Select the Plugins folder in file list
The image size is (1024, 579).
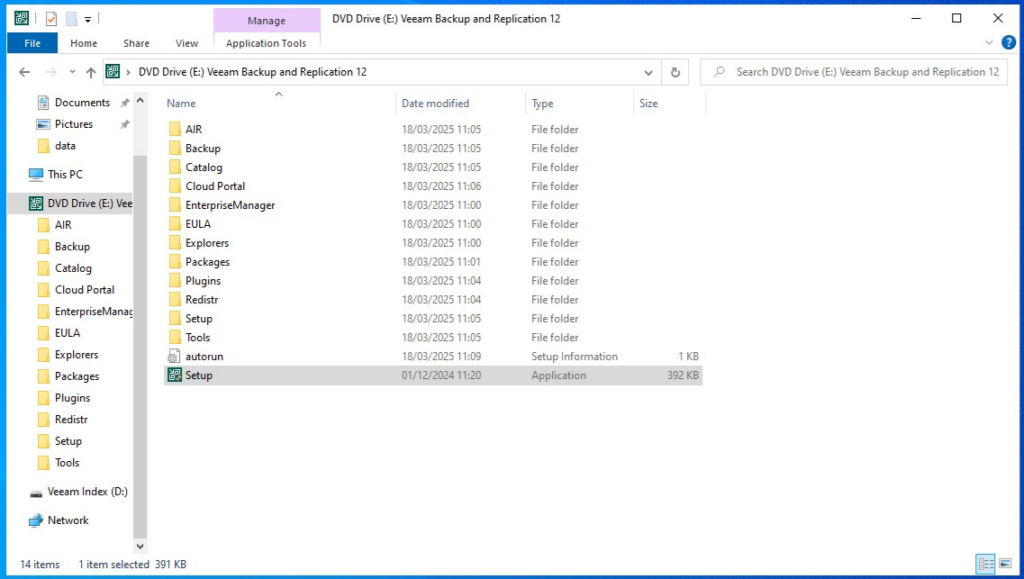pyautogui.click(x=202, y=281)
